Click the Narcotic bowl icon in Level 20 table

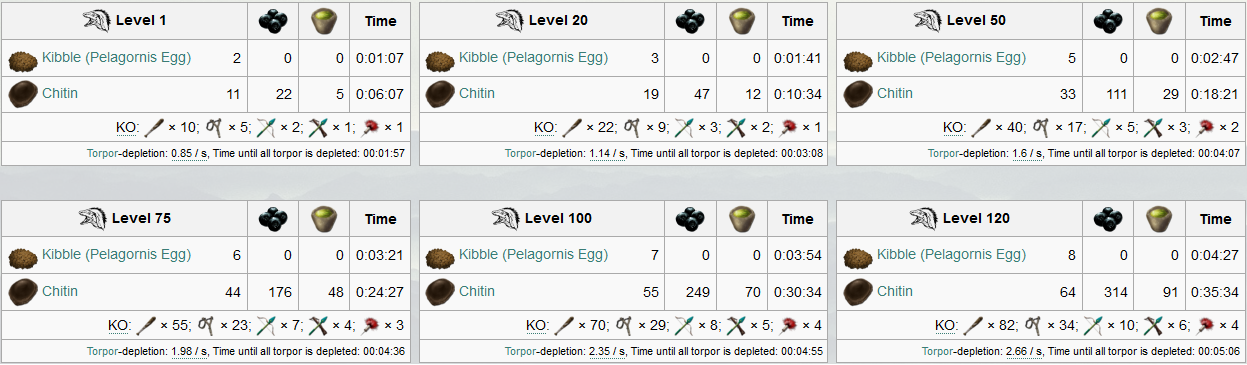tap(741, 21)
